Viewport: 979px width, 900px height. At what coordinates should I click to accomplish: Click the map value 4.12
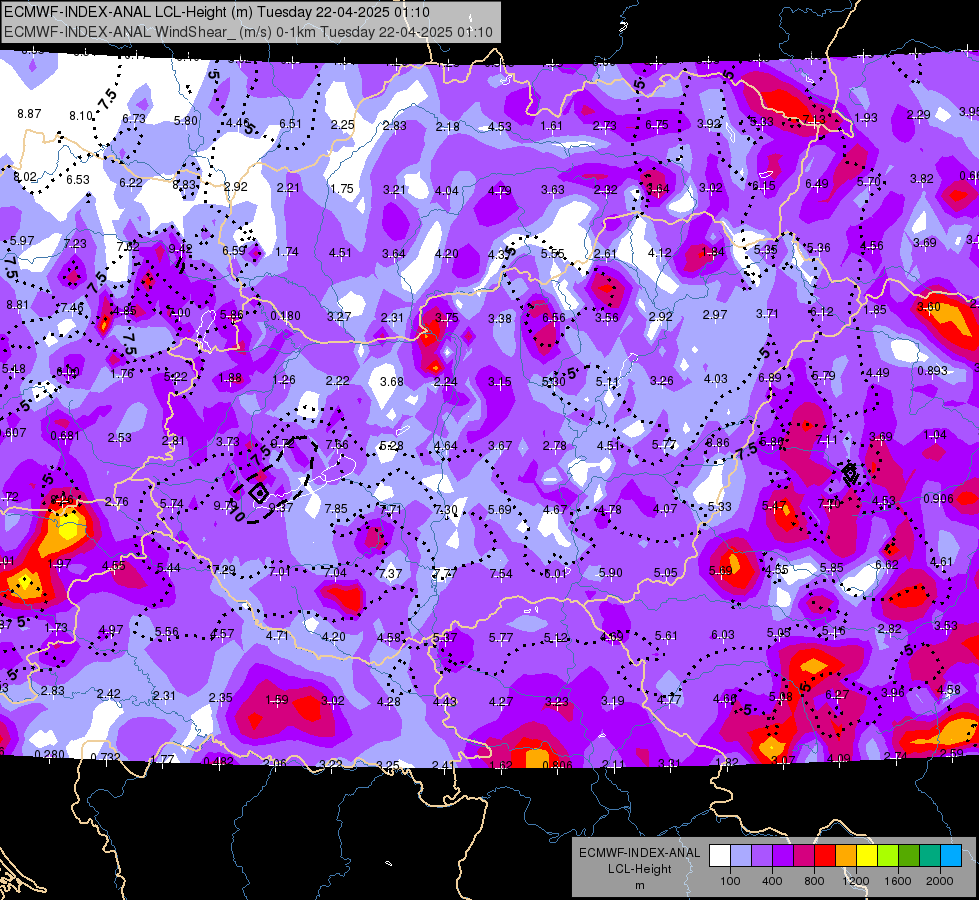(x=659, y=252)
